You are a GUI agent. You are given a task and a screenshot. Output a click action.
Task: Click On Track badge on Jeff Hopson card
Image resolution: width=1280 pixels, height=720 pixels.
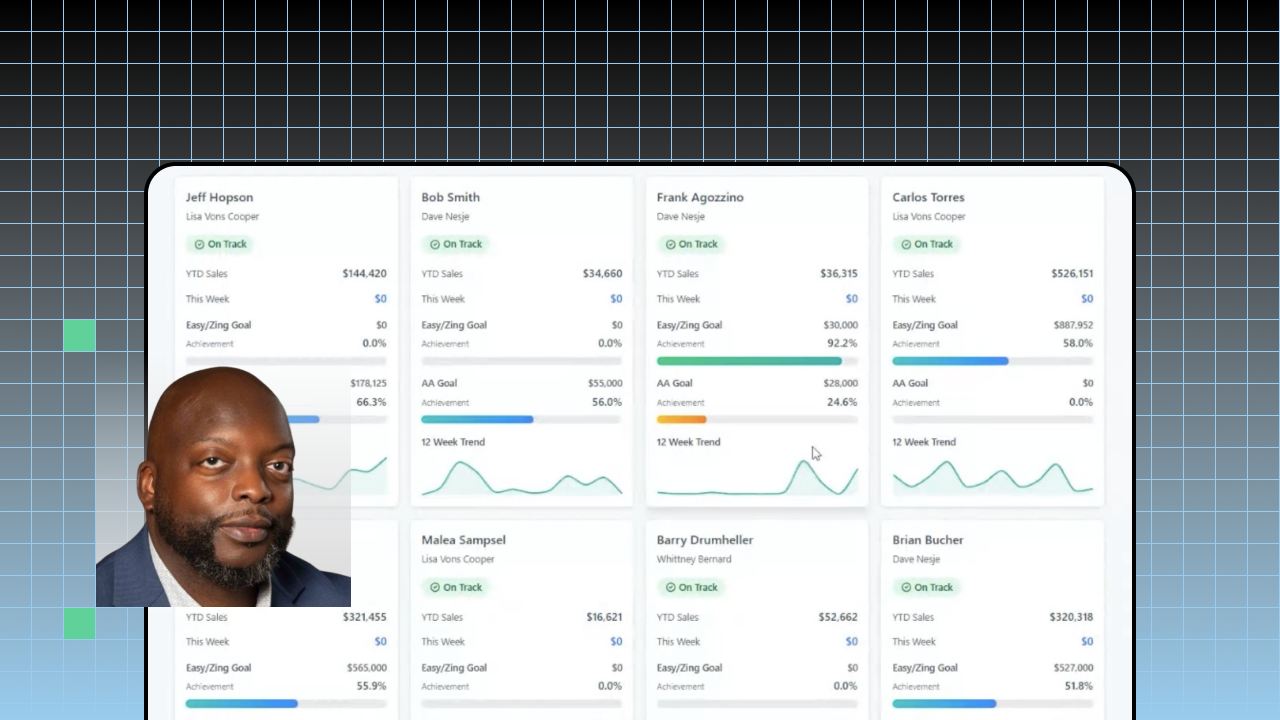[x=220, y=244]
